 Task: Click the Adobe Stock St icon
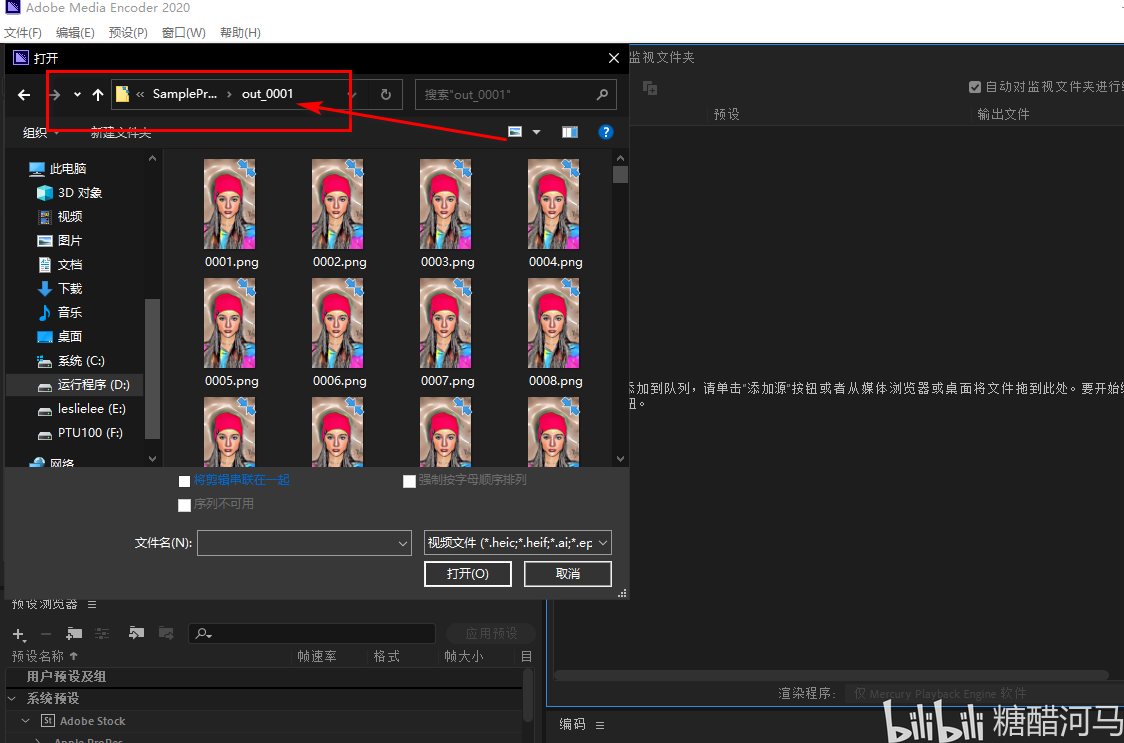[x=49, y=721]
